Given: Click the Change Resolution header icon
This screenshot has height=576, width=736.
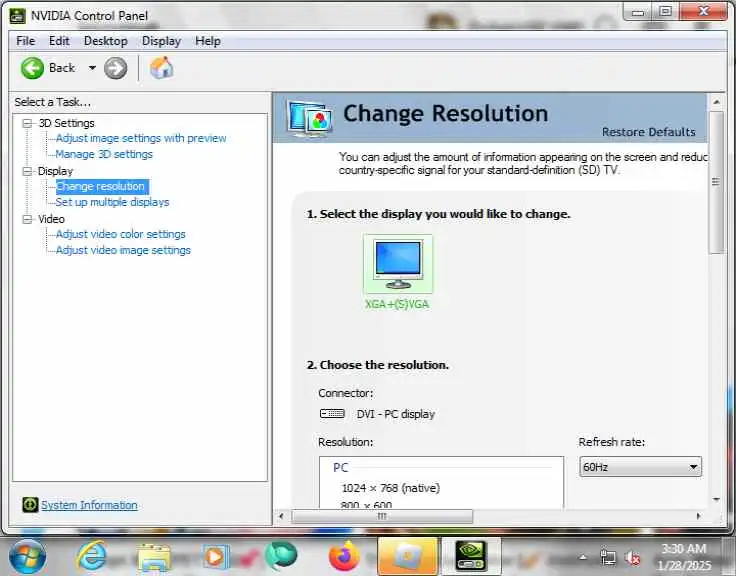Looking at the screenshot, I should click(x=311, y=117).
